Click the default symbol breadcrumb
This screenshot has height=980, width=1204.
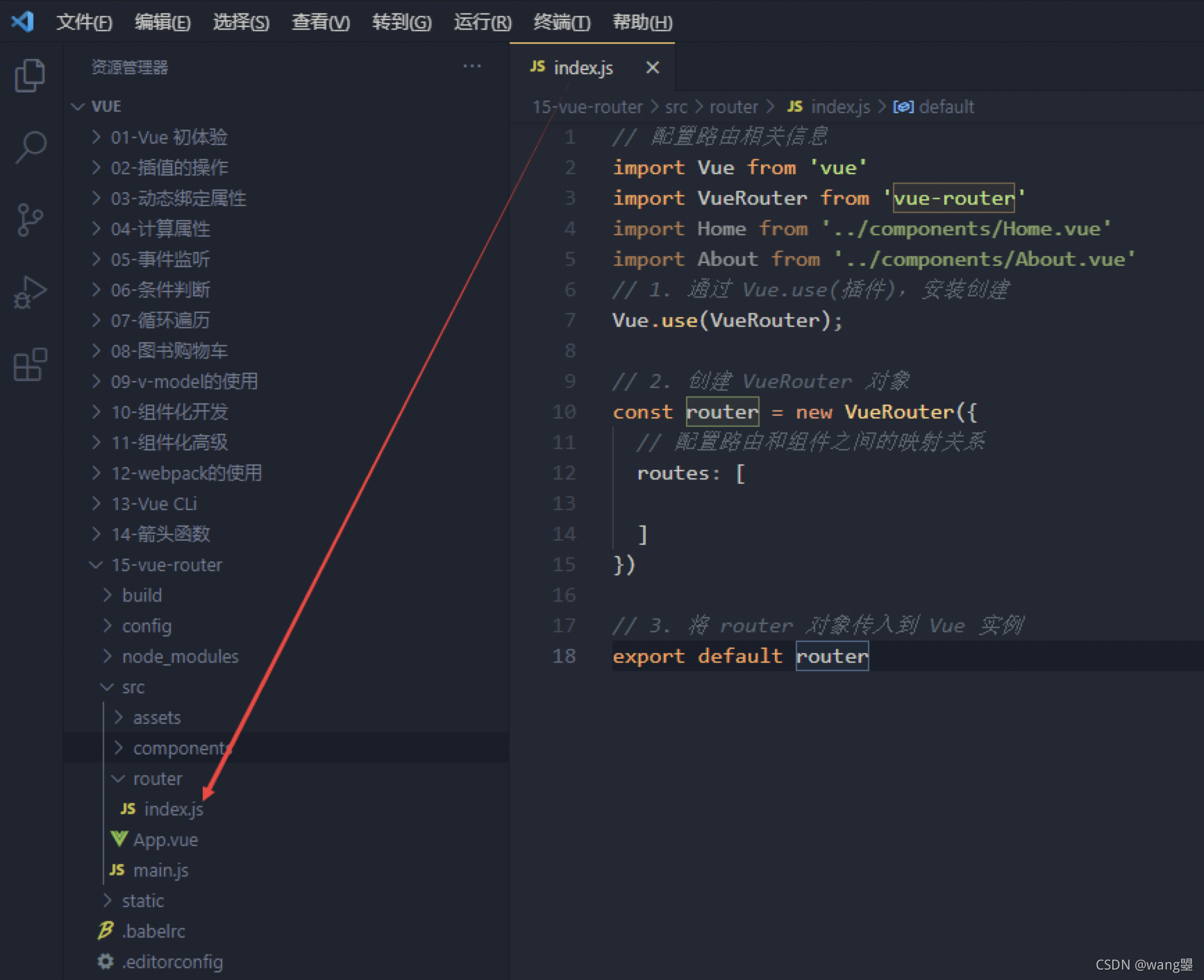pyautogui.click(x=933, y=107)
